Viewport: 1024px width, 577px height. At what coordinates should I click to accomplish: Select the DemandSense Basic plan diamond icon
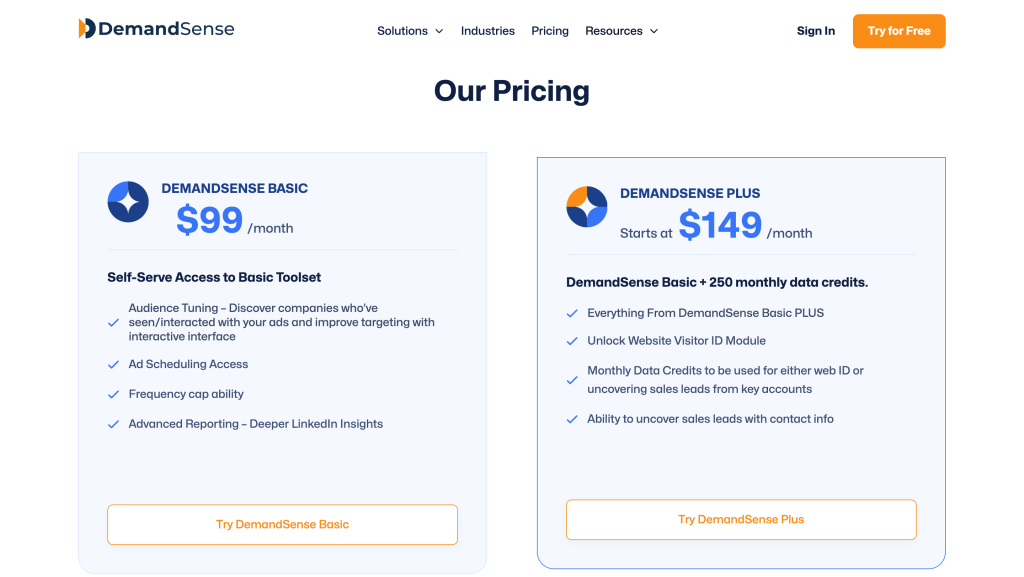coord(128,202)
